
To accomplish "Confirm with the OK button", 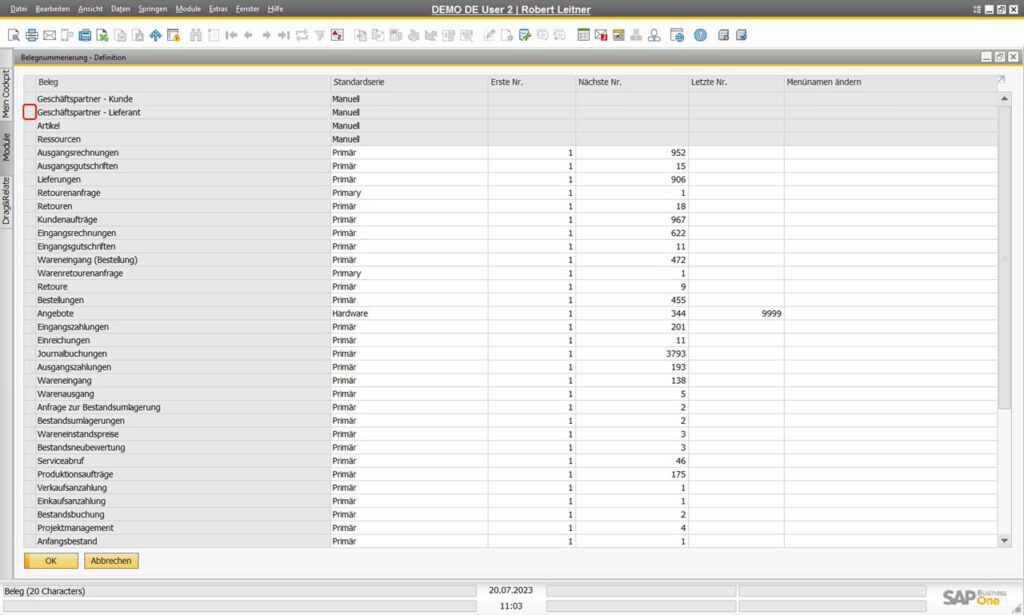I will [51, 561].
